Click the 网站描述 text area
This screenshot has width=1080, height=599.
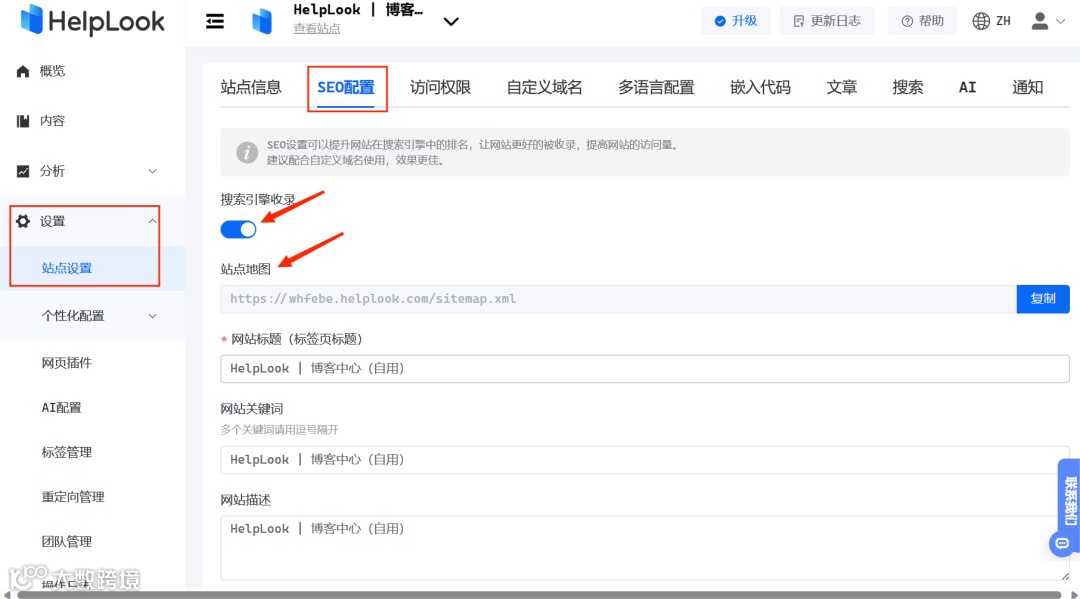pos(645,548)
